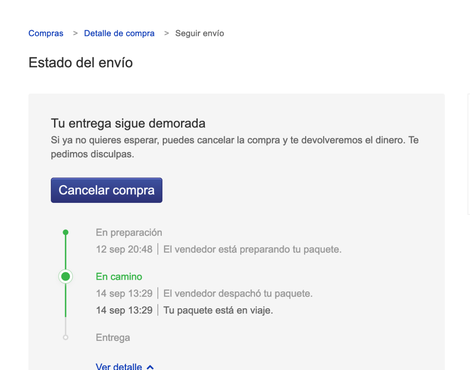The image size is (470, 370).
Task: Select the Entrega timeline marker
Action: pos(66,337)
